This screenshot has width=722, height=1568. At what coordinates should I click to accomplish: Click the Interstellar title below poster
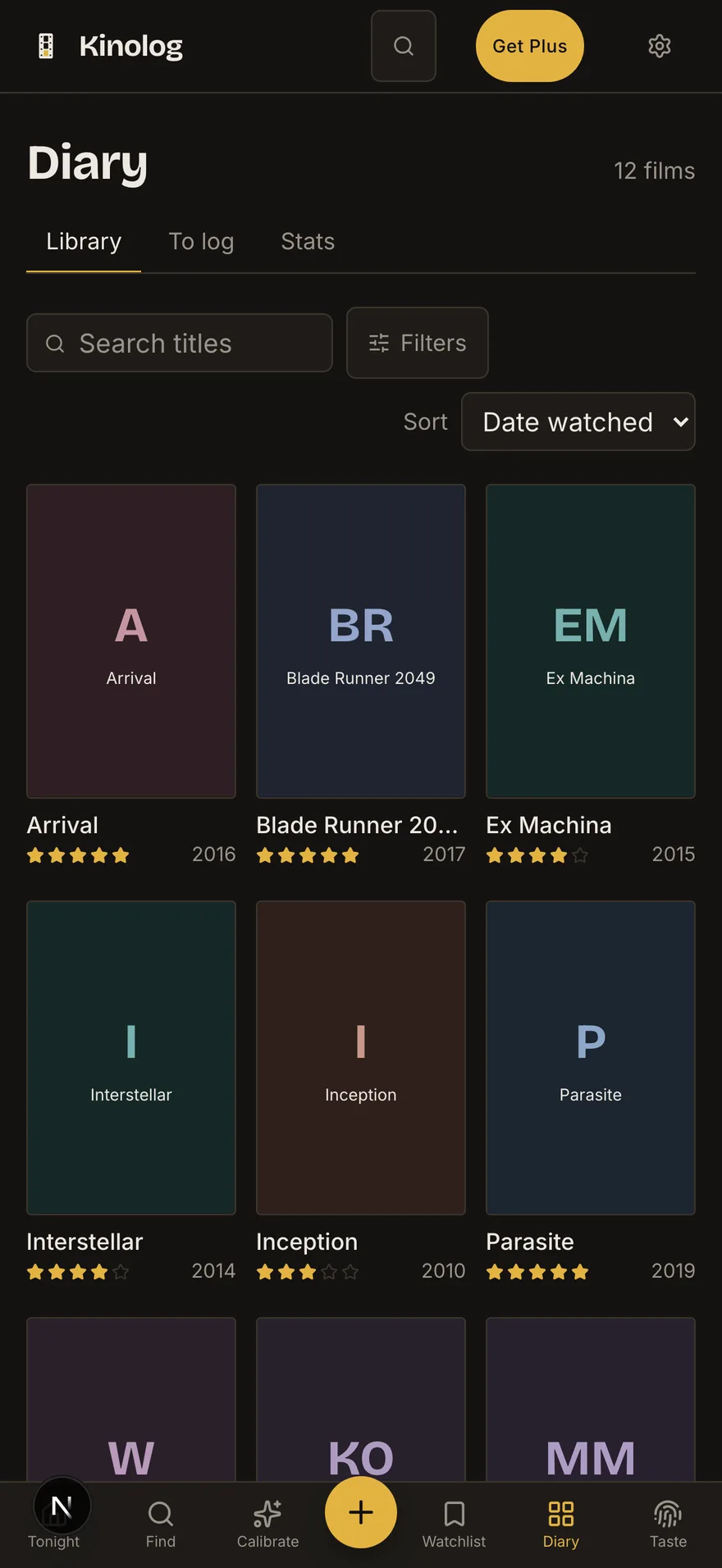85,1242
